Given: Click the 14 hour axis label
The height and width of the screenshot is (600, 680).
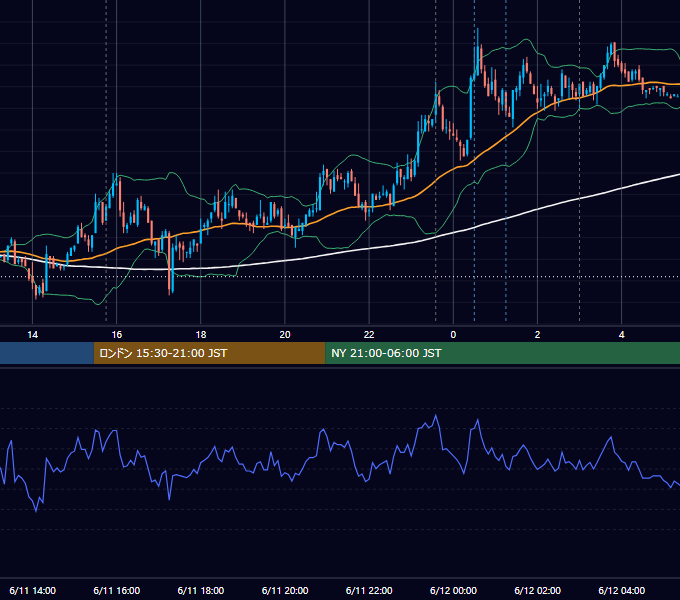Looking at the screenshot, I should [33, 335].
